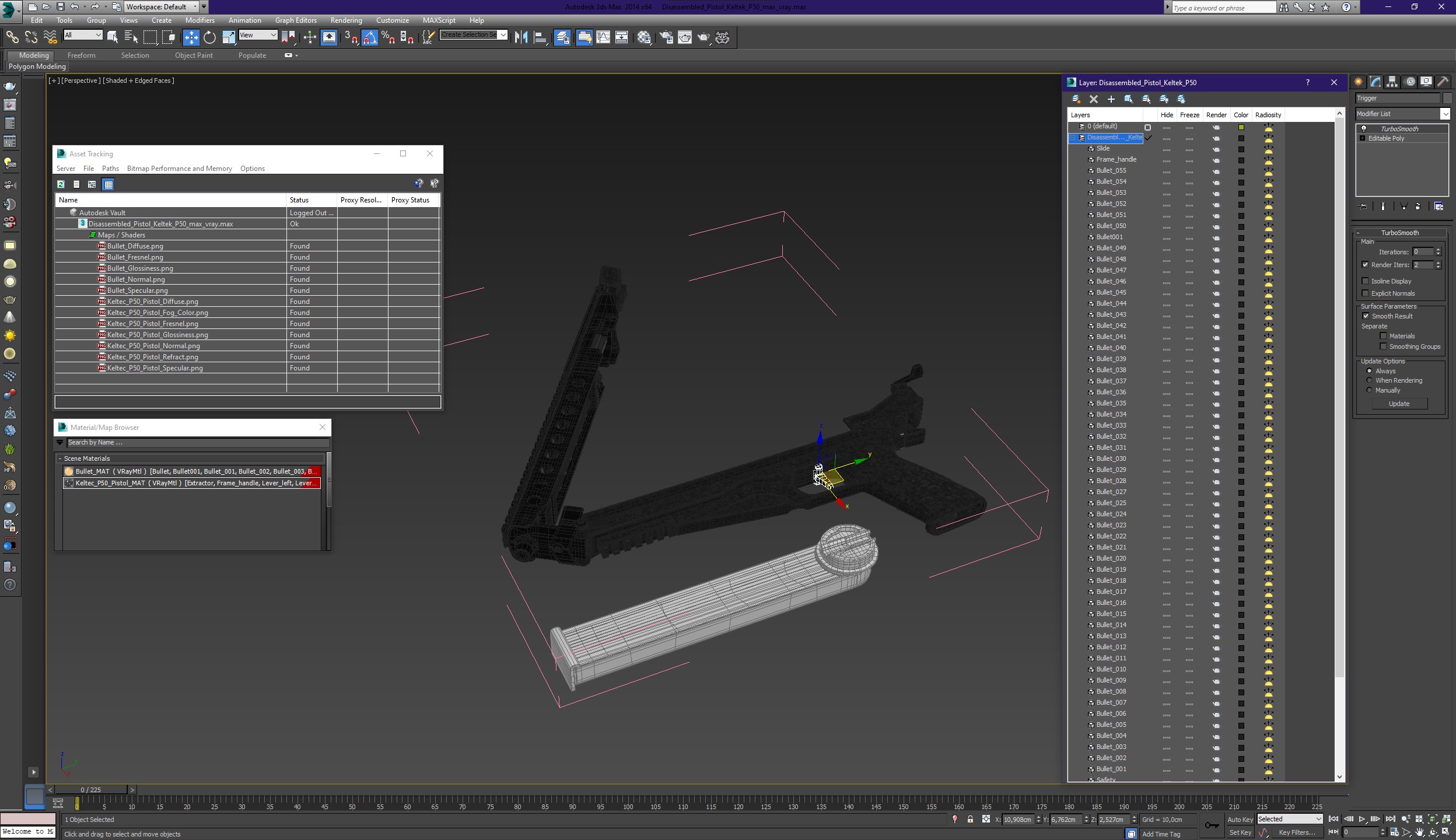Click the Align tool icon
The image size is (1456, 840).
540,37
